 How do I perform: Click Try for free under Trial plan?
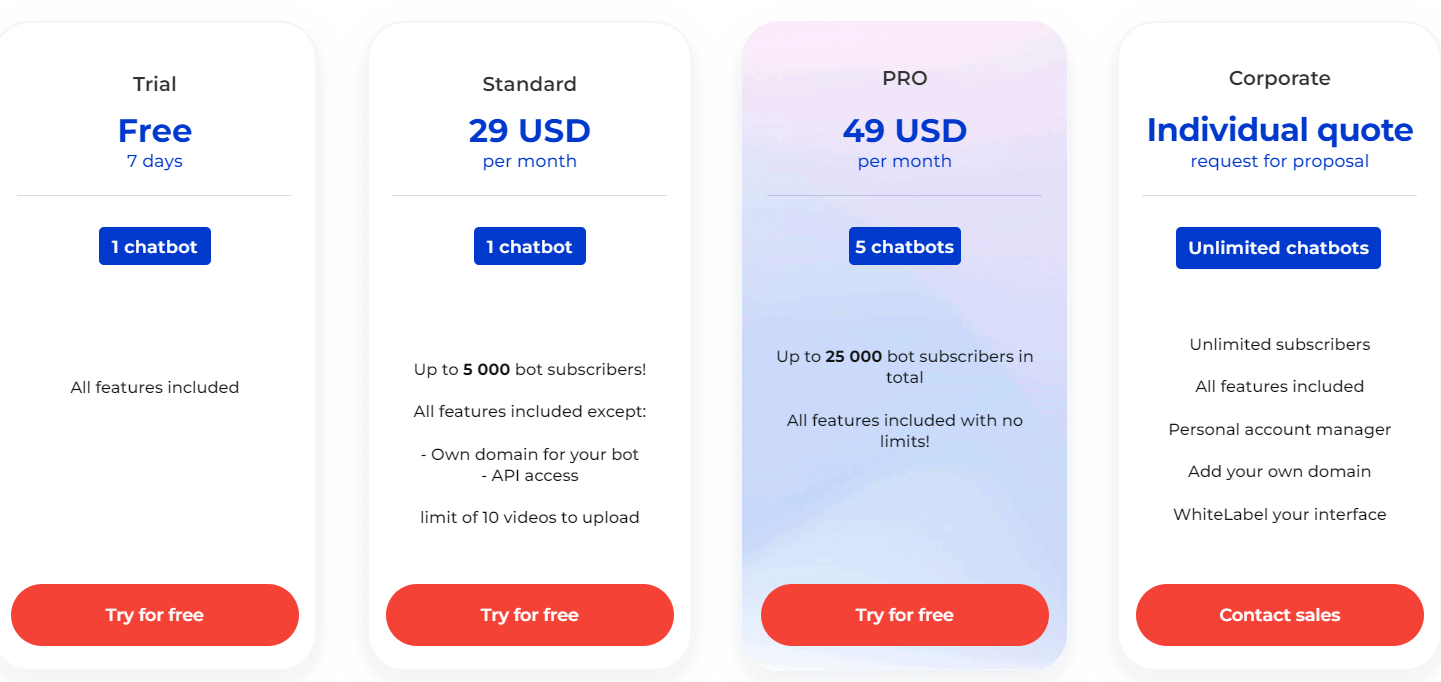click(155, 615)
